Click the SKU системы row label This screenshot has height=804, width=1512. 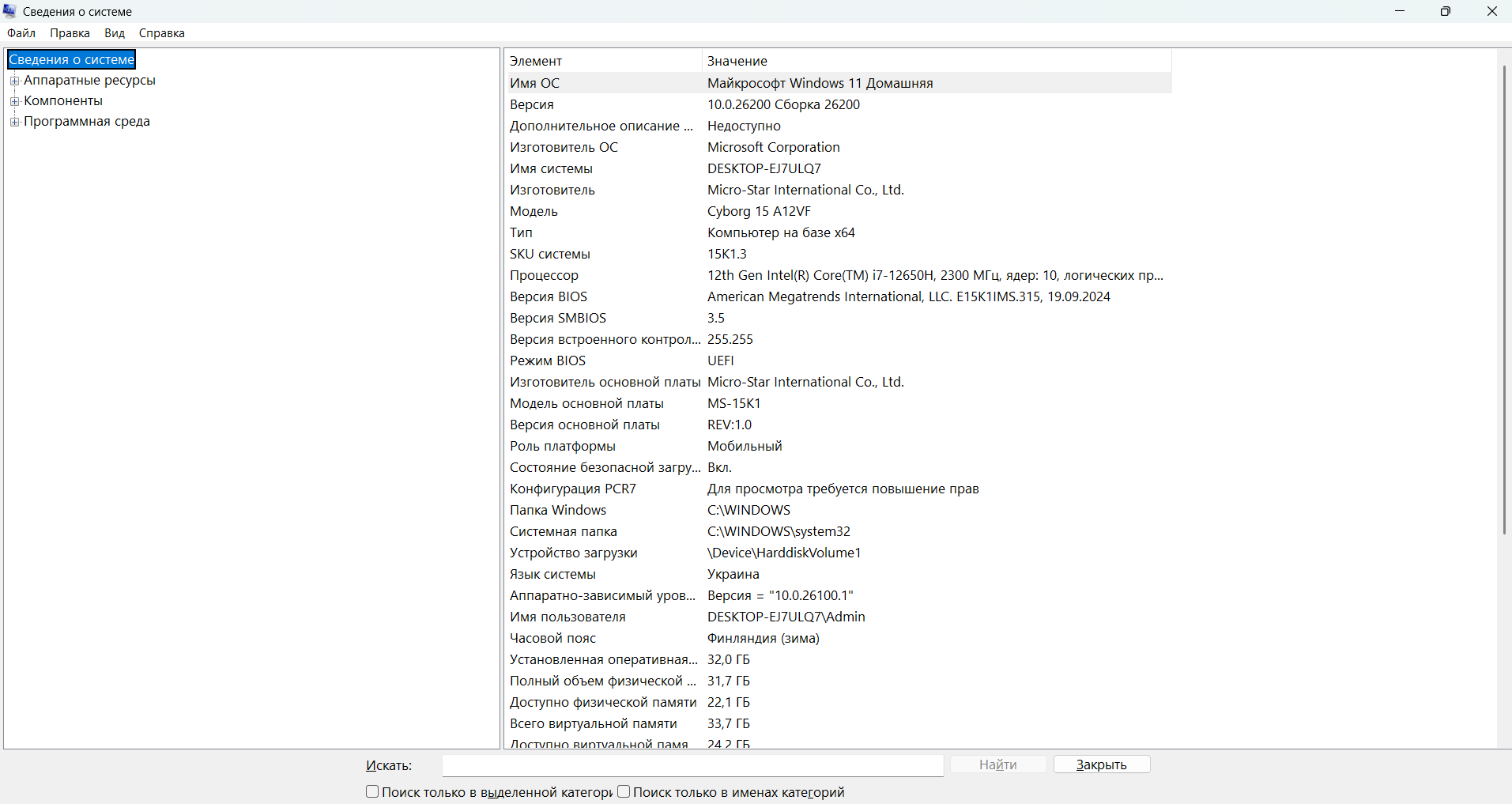point(550,254)
